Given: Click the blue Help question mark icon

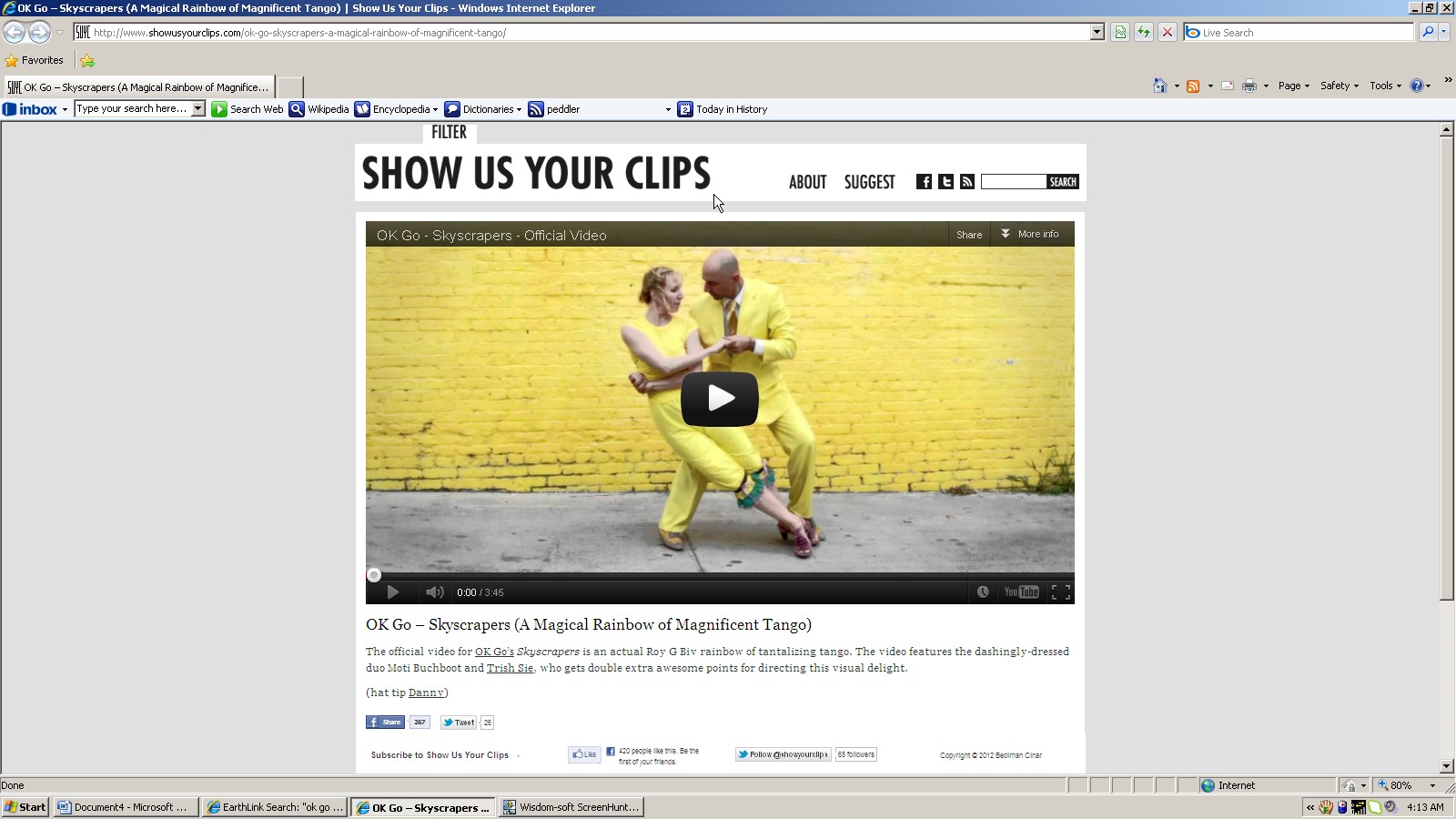Looking at the screenshot, I should pos(1416,86).
